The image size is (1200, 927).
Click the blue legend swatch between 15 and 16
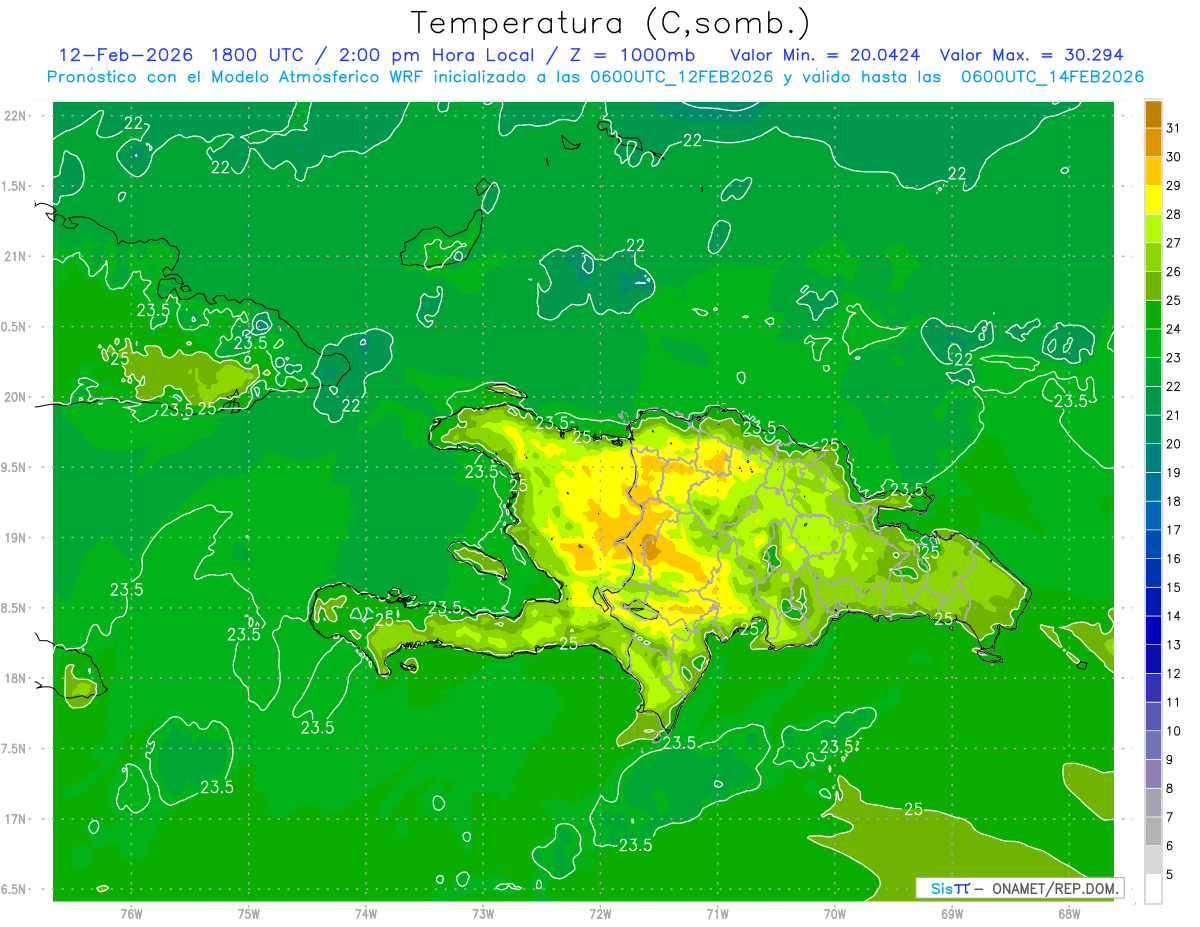1153,573
